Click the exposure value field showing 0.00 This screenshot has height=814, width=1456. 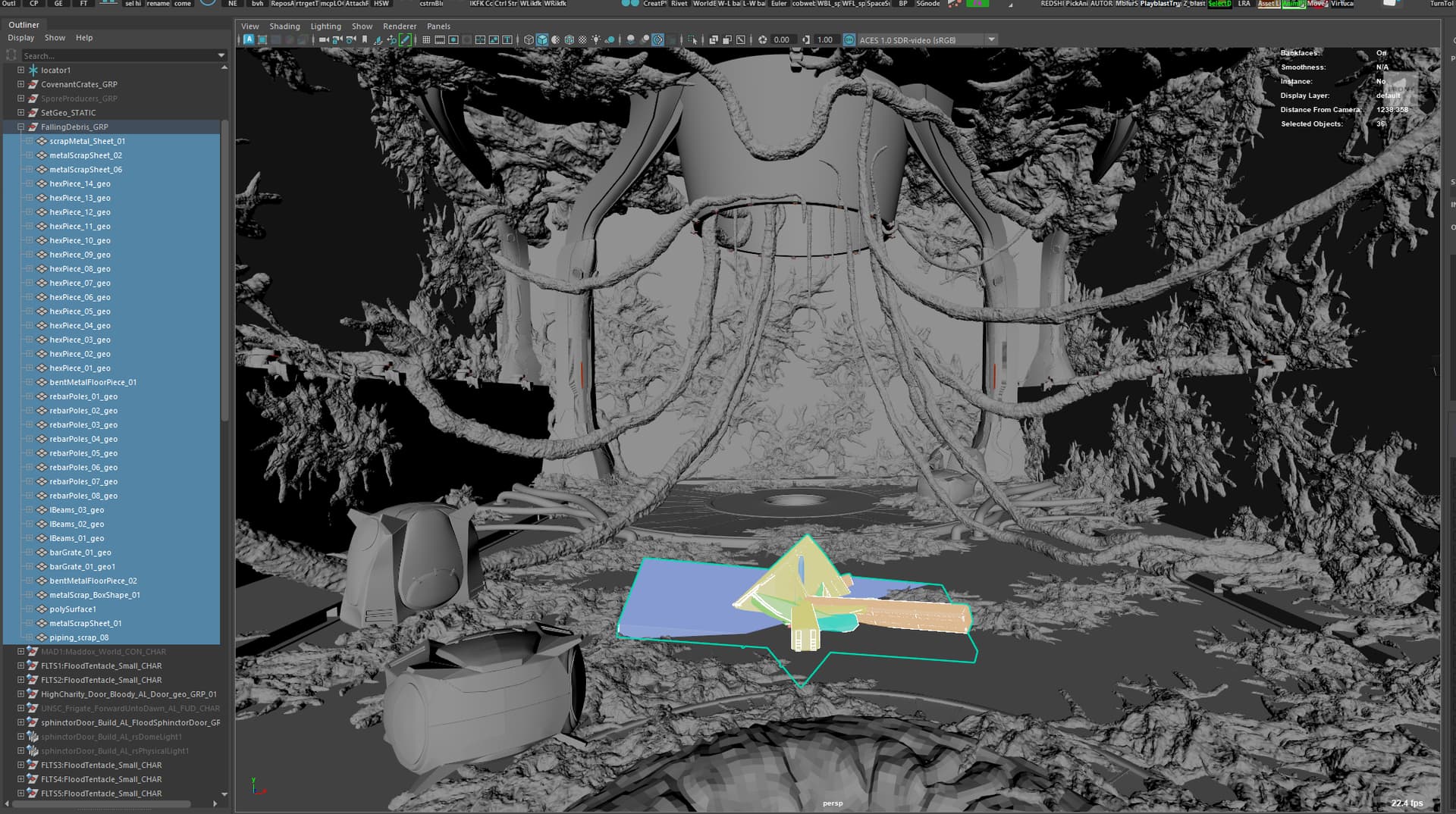[x=781, y=39]
